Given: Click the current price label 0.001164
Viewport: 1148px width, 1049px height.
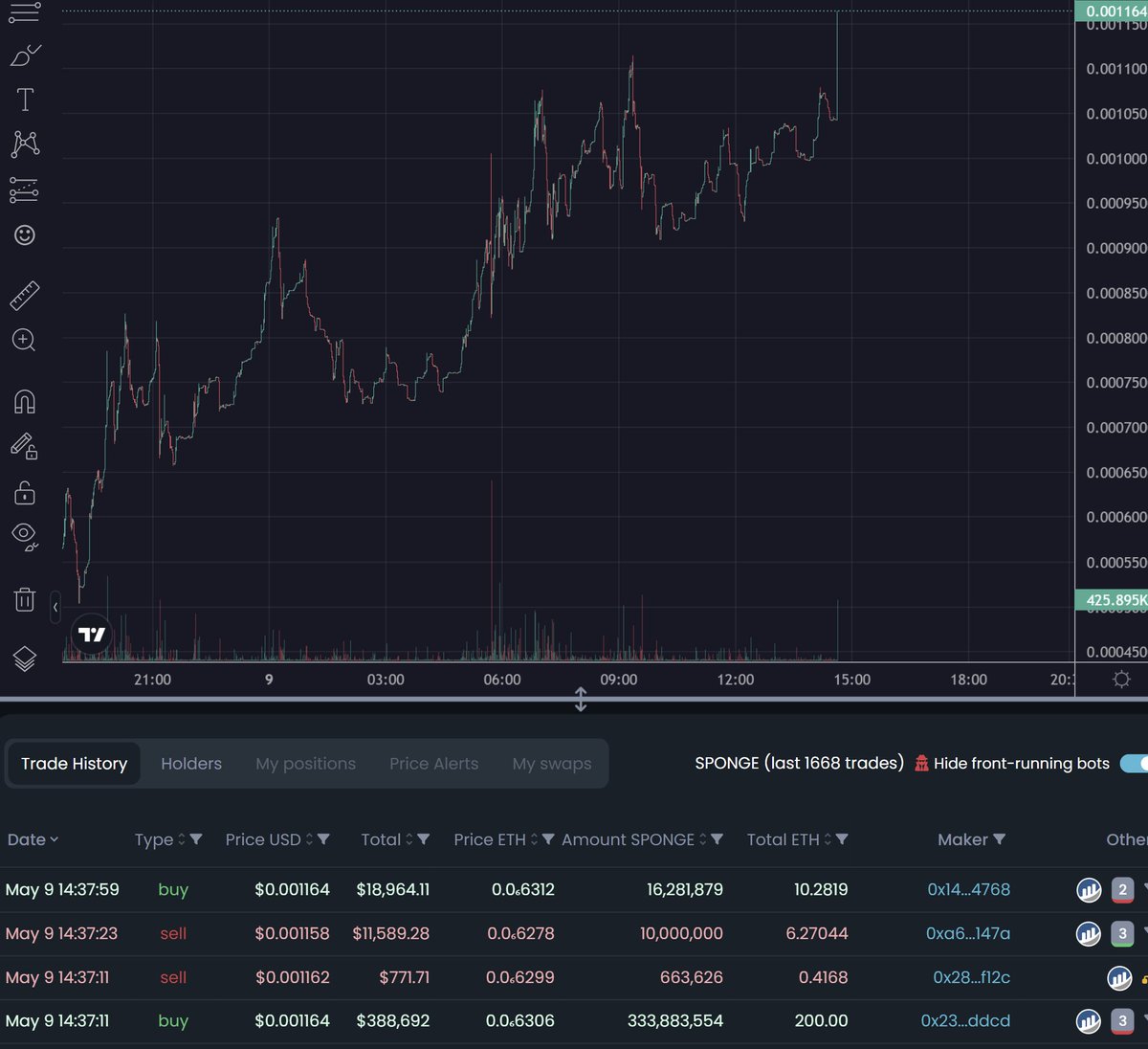Looking at the screenshot, I should [1112, 11].
